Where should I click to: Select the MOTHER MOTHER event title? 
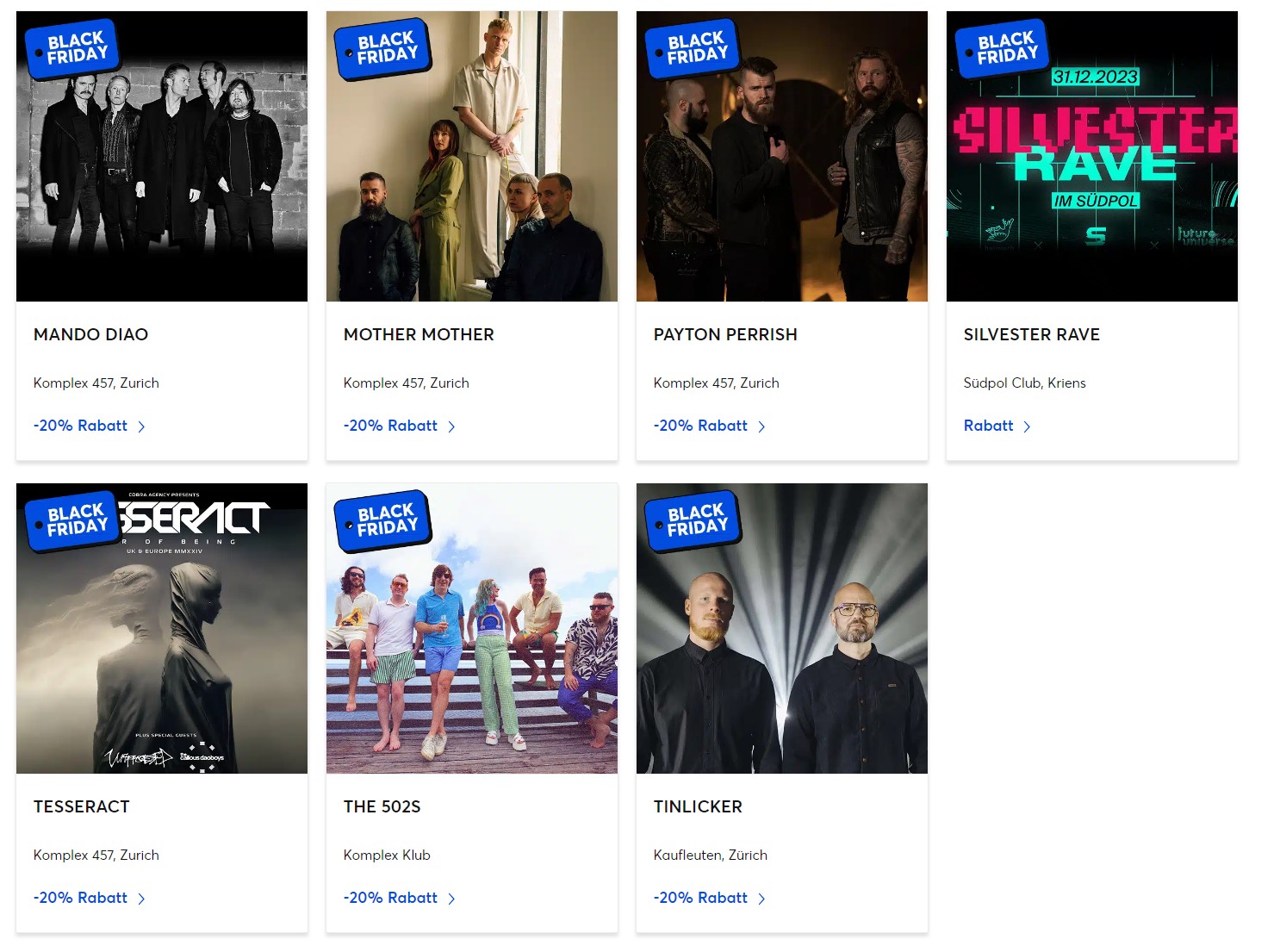pos(419,334)
